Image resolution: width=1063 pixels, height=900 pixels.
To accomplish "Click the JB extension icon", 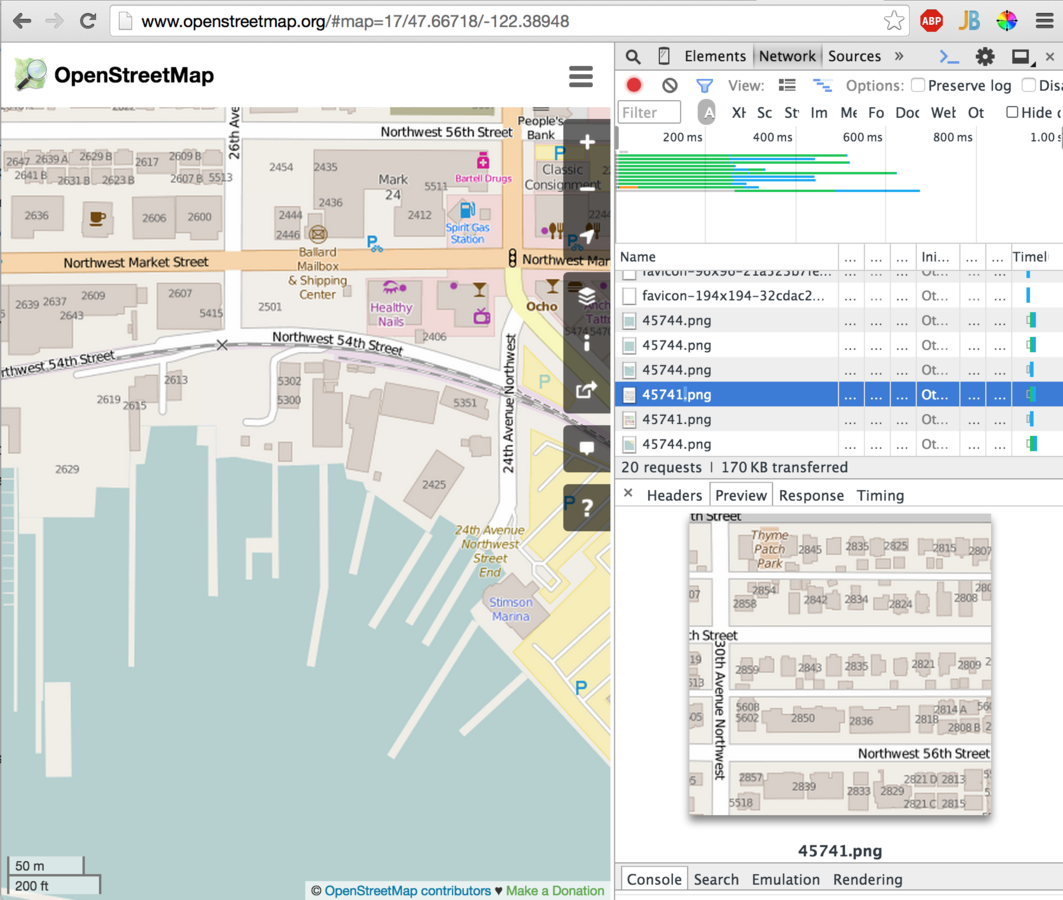I will pyautogui.click(x=969, y=21).
